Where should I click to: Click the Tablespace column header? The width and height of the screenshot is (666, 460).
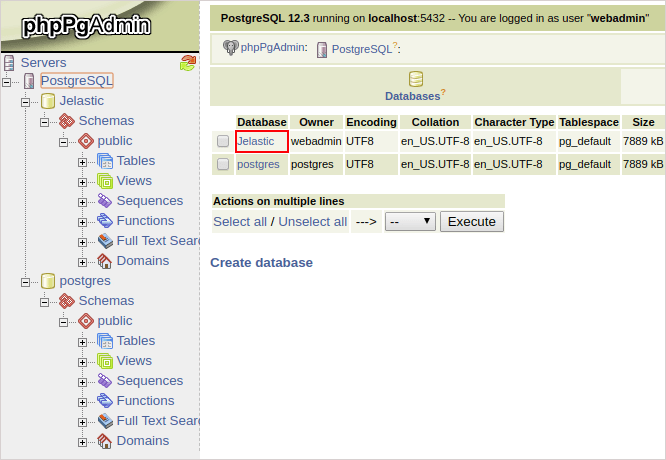(589, 122)
